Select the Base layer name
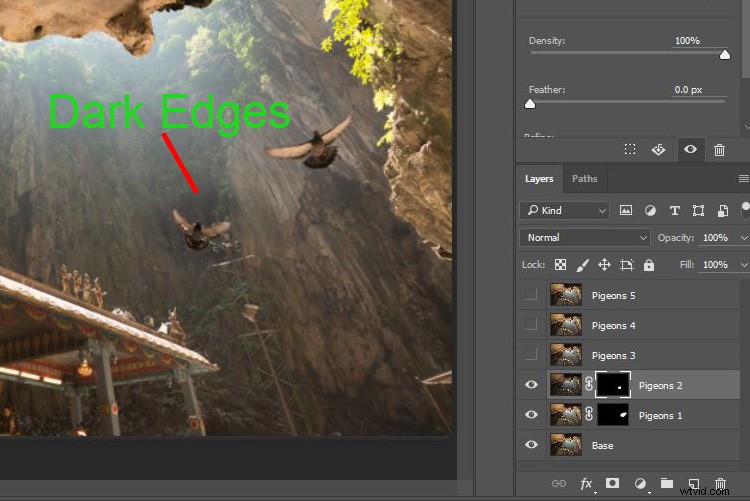Viewport: 750px width, 501px height. point(603,445)
